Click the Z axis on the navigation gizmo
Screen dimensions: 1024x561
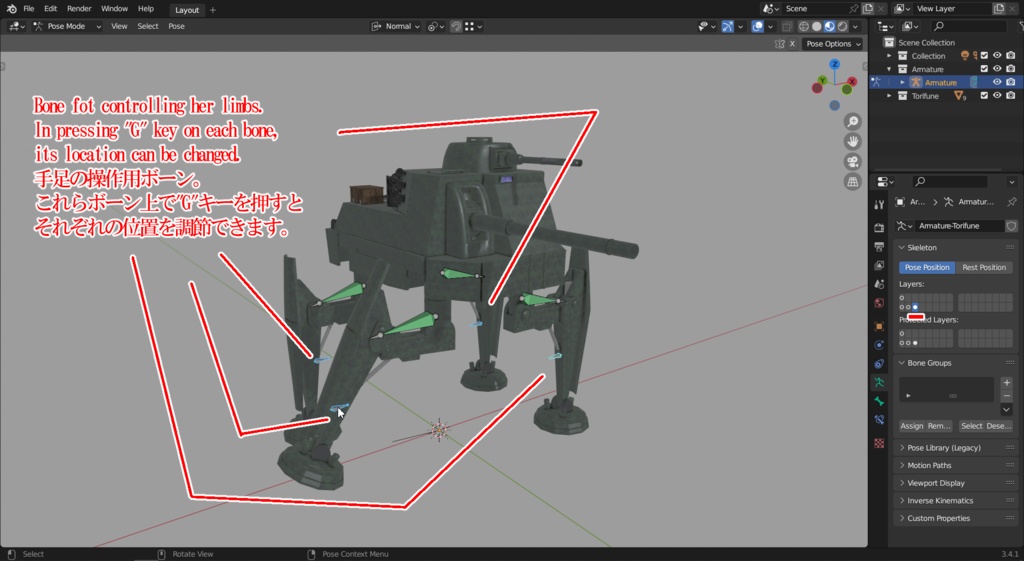(835, 64)
